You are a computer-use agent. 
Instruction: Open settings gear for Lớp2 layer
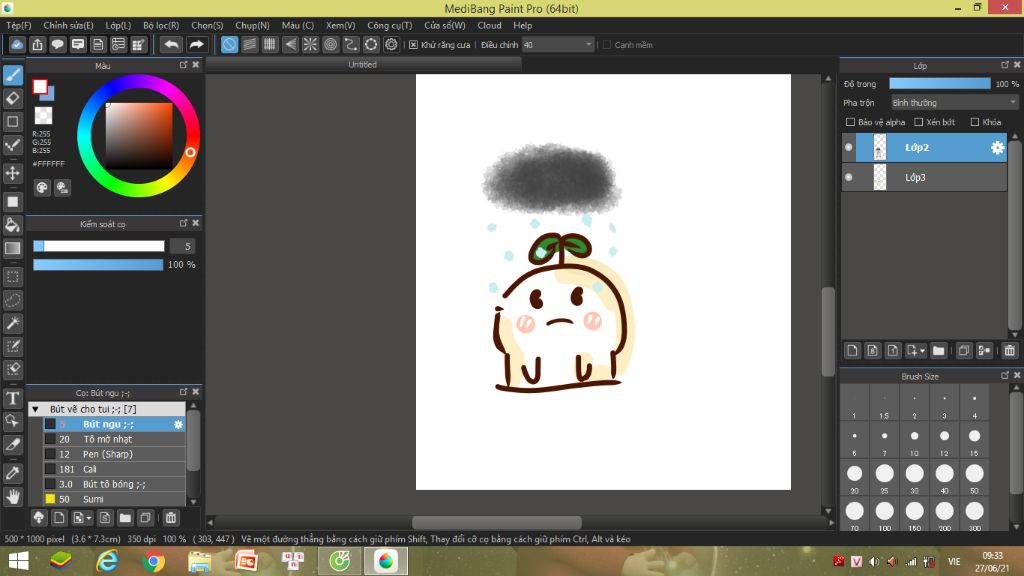pos(997,148)
